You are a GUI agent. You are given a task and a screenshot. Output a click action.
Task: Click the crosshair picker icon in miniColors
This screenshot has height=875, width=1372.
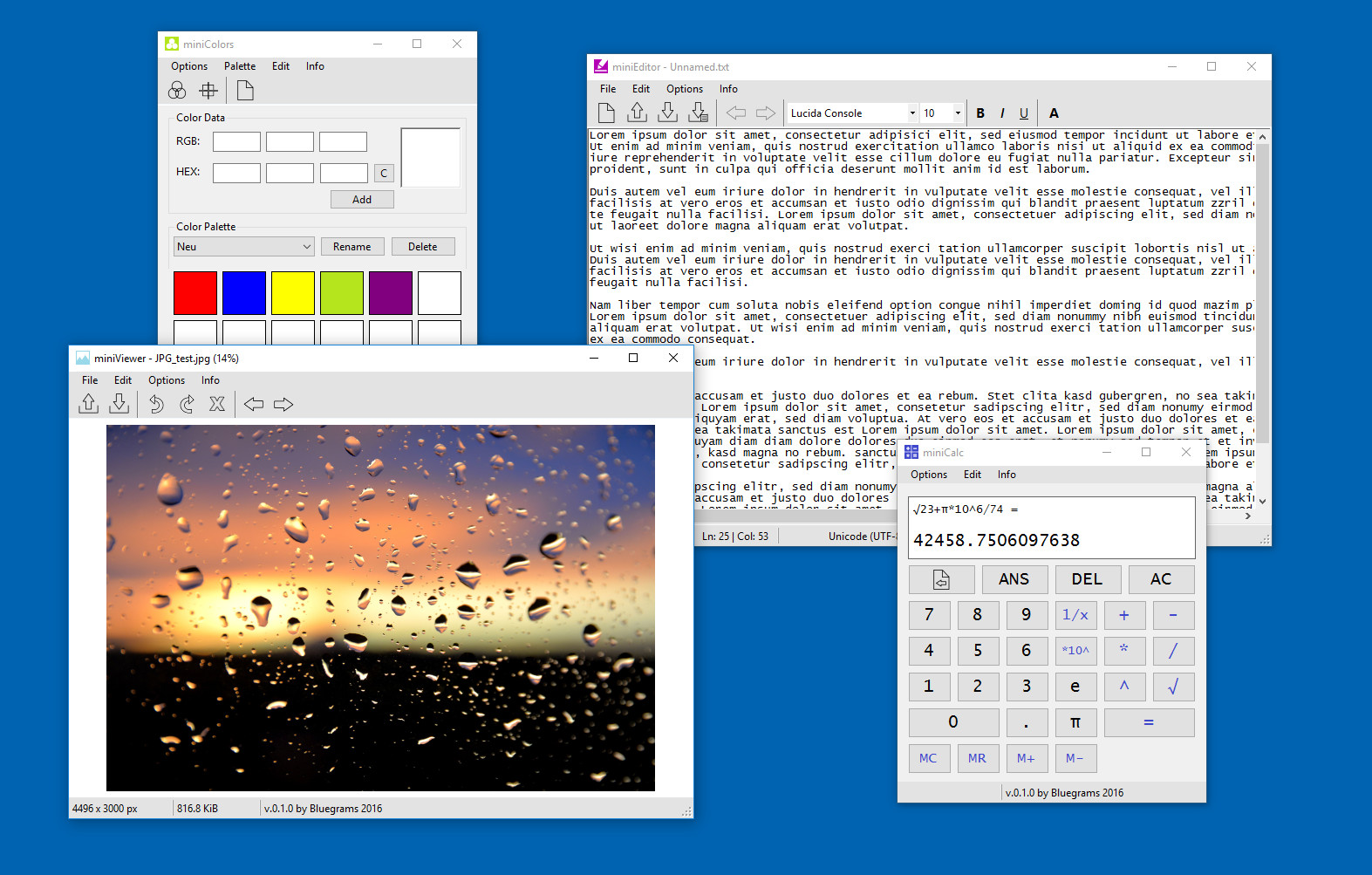[x=208, y=90]
